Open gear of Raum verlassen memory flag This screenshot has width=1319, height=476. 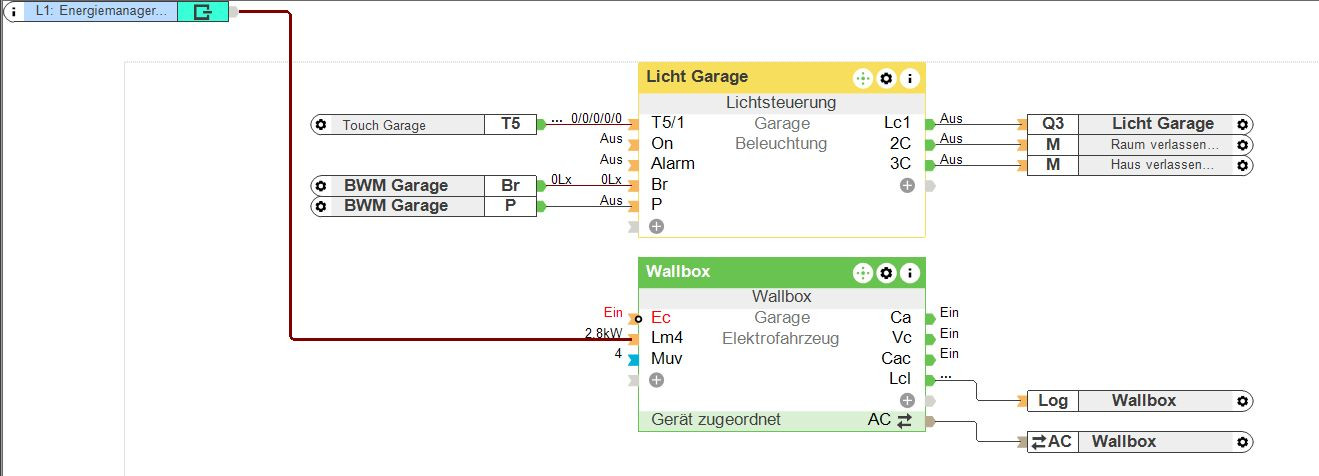[1242, 144]
